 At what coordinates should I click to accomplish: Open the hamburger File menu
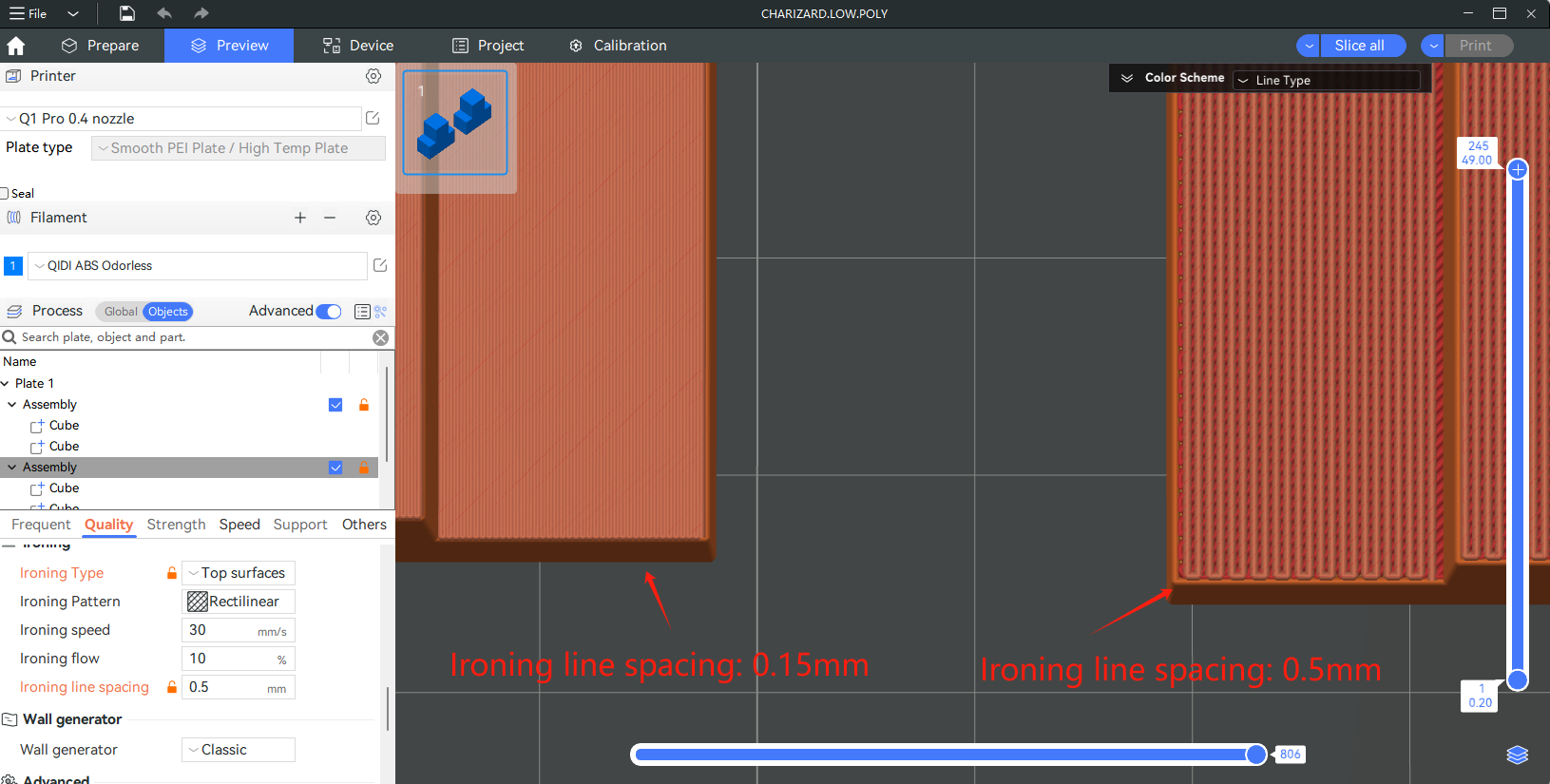(28, 13)
